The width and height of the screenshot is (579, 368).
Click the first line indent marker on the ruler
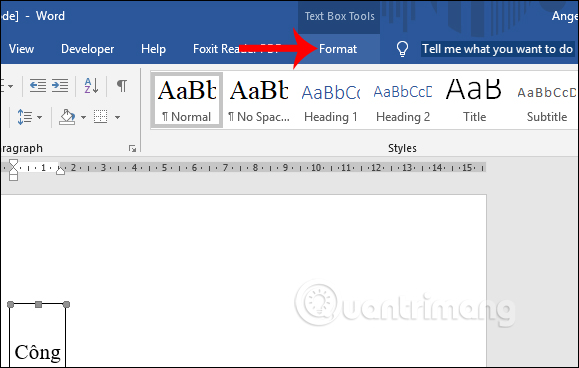click(x=13, y=163)
